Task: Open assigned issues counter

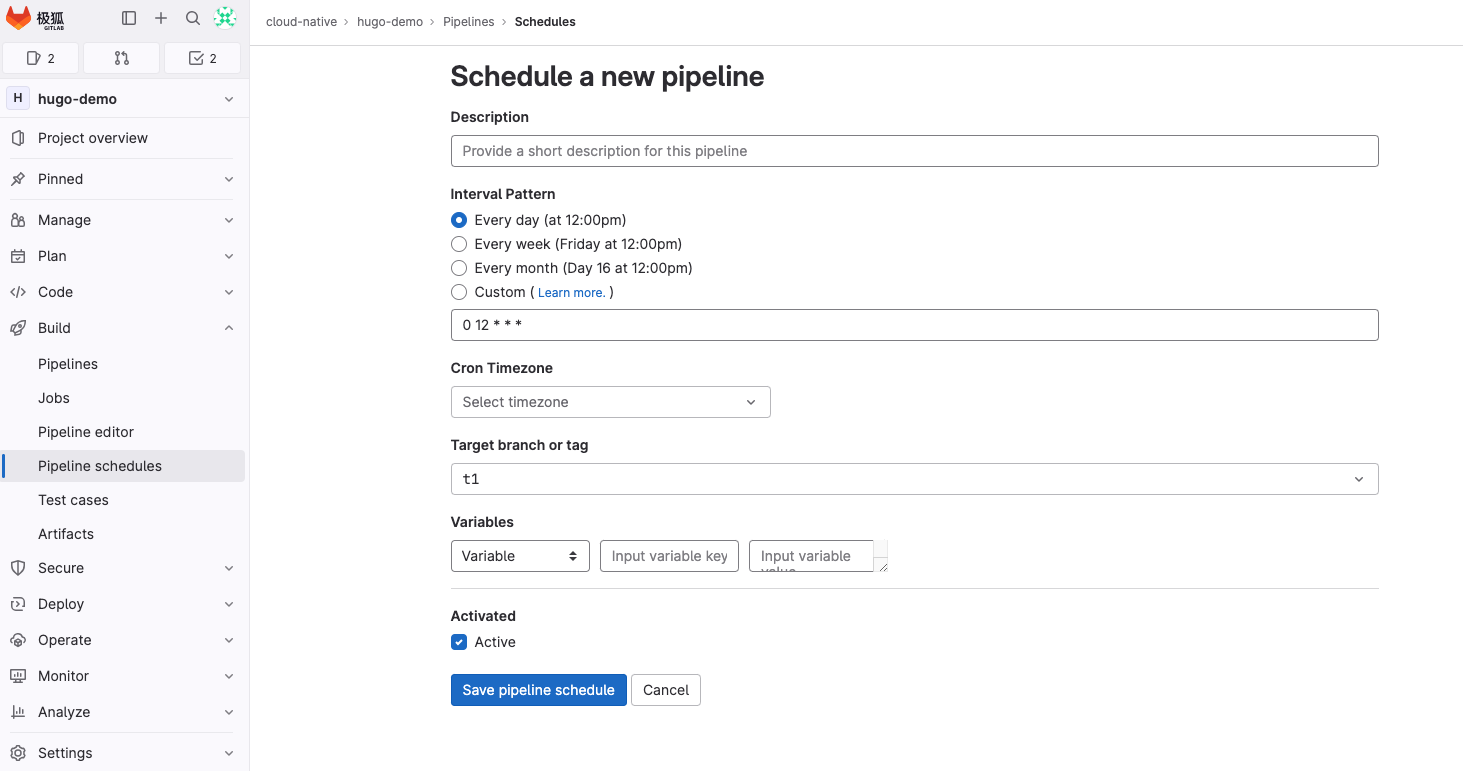Action: (41, 58)
